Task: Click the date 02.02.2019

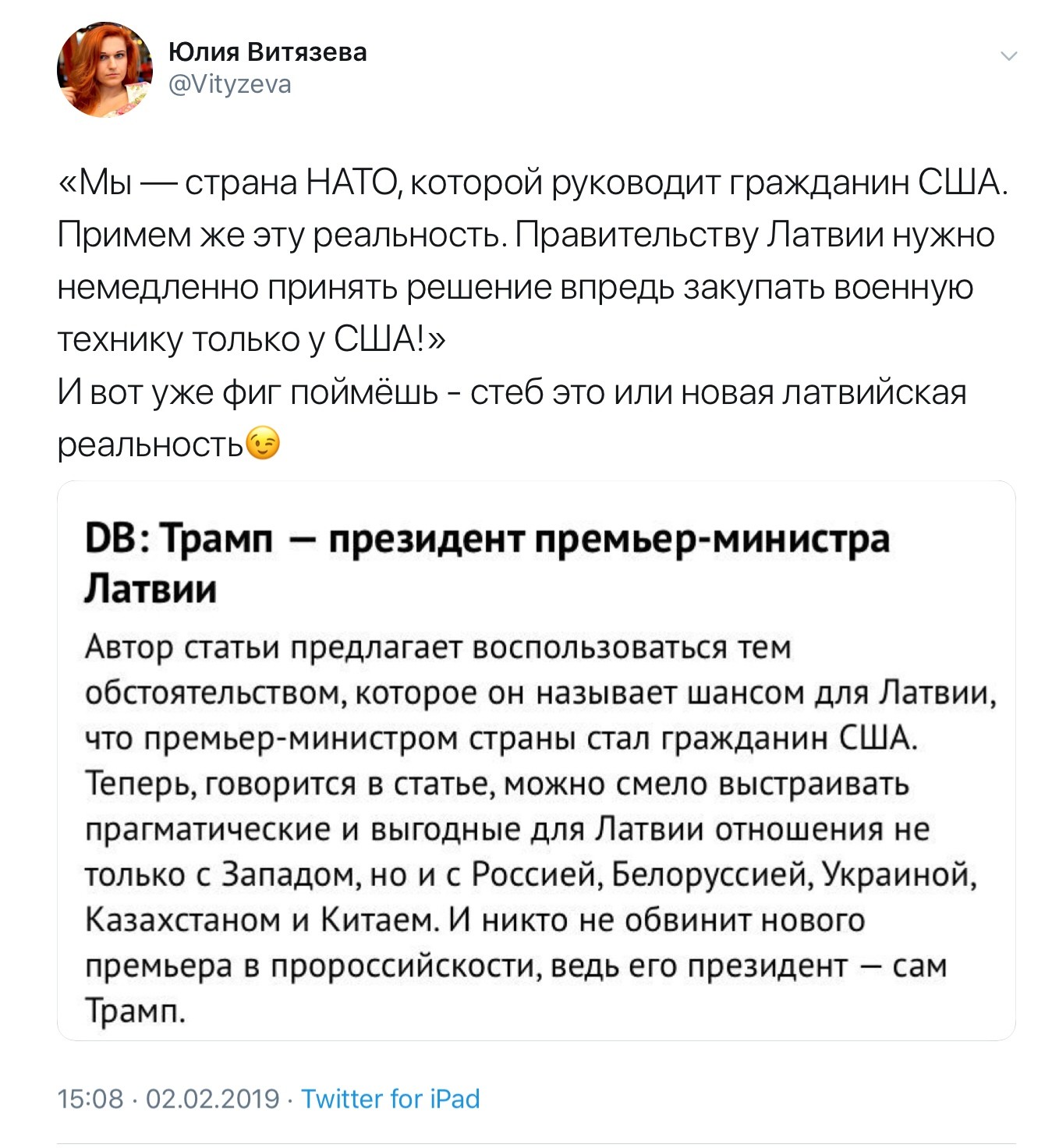Action: (x=212, y=1098)
